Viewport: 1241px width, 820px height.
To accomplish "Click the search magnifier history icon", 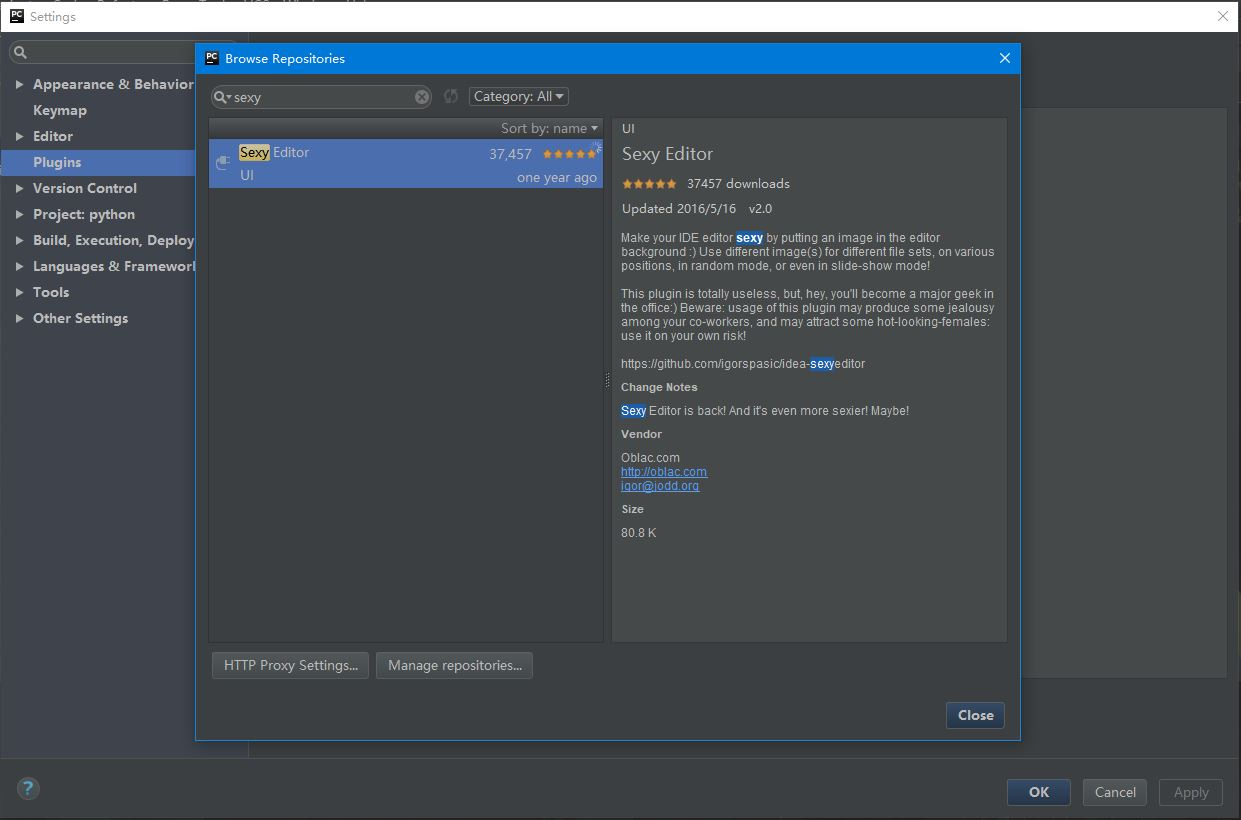I will (x=222, y=97).
